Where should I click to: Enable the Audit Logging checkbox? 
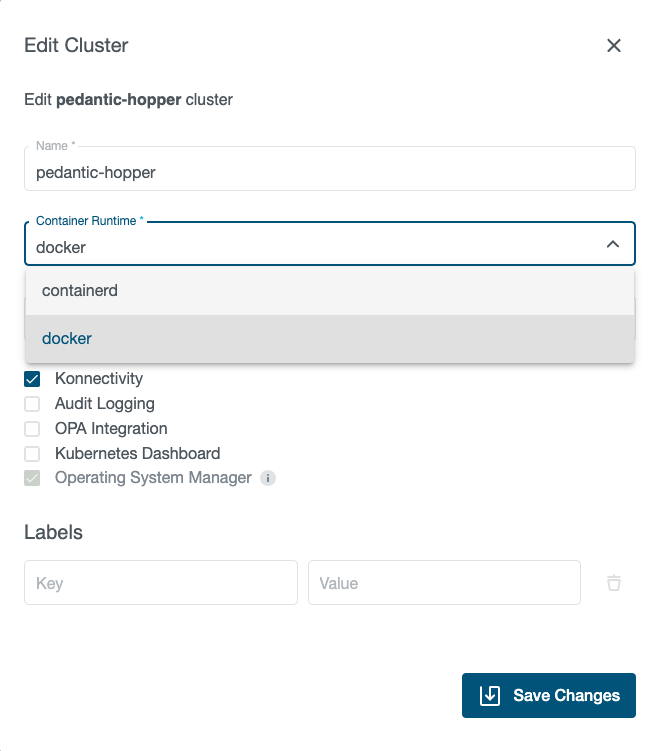coord(32,404)
